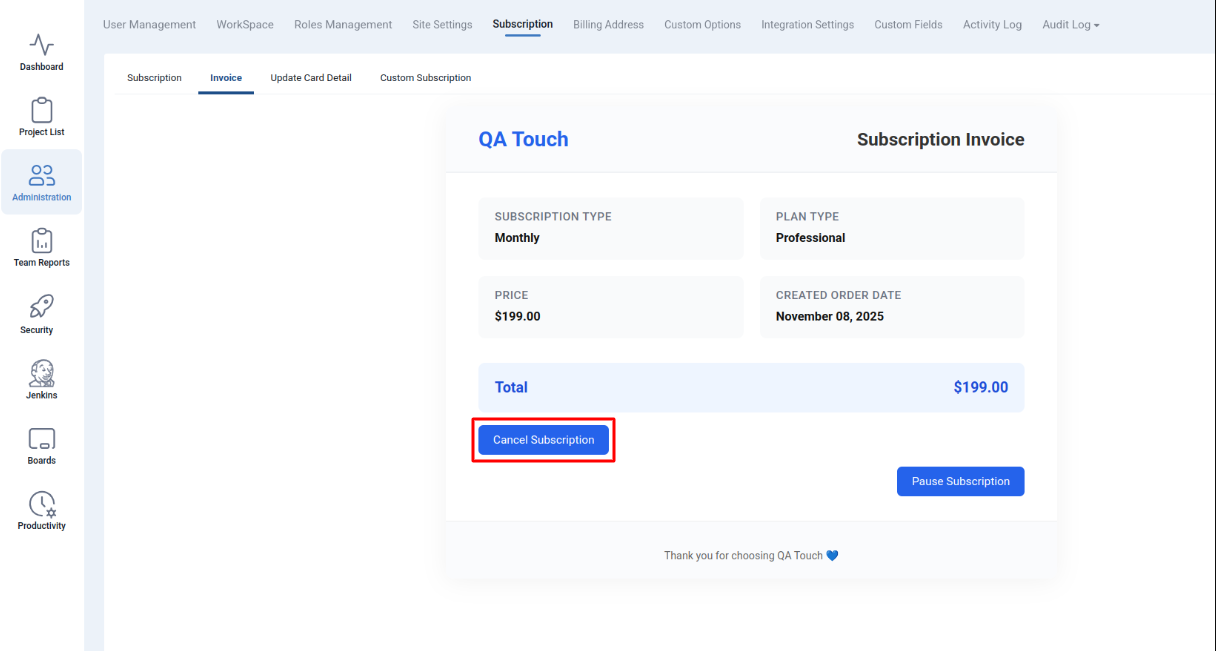The image size is (1216, 651).
Task: Select the Invoice sub-tab
Action: click(x=226, y=78)
